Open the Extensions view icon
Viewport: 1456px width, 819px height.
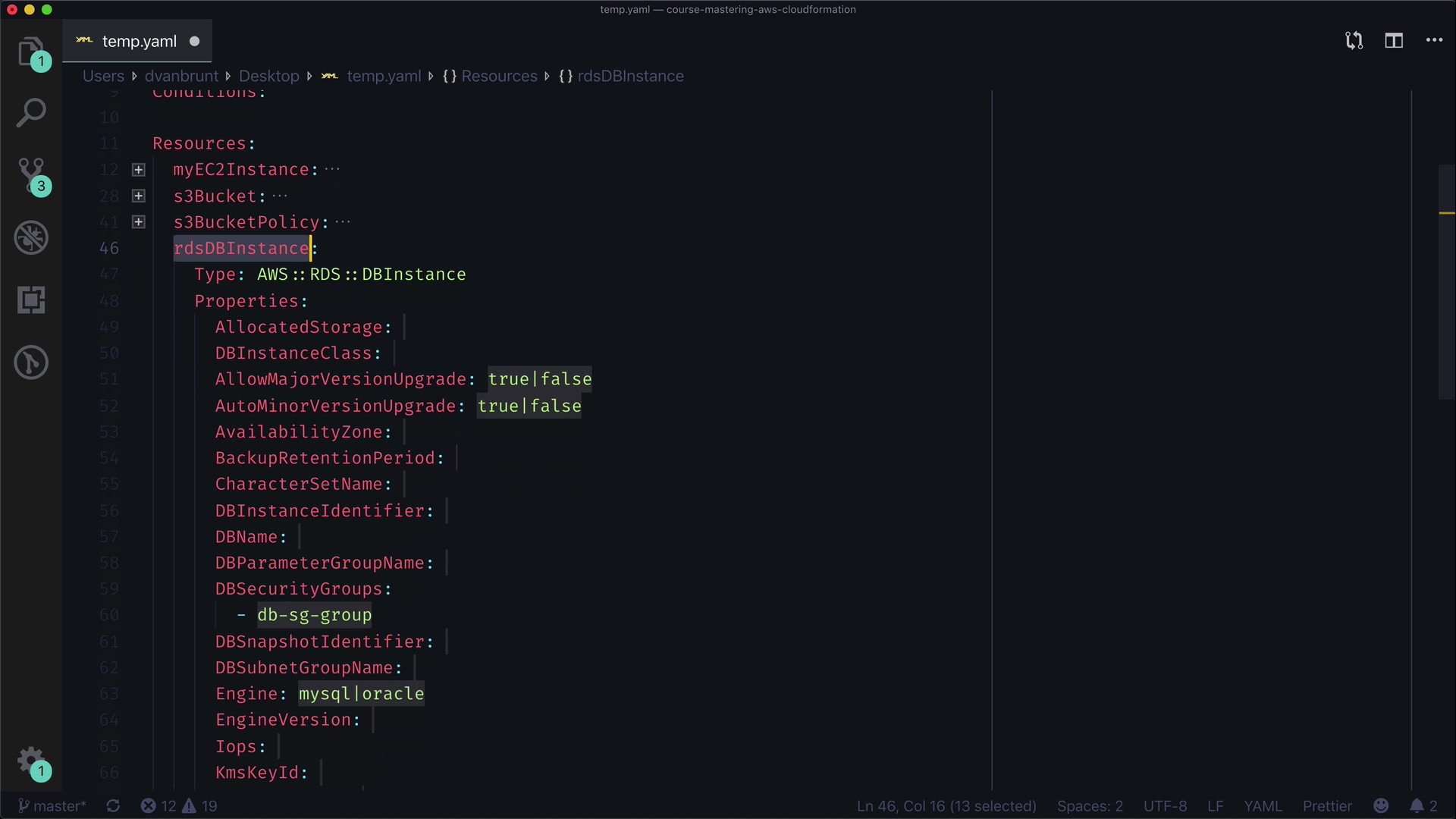point(31,300)
